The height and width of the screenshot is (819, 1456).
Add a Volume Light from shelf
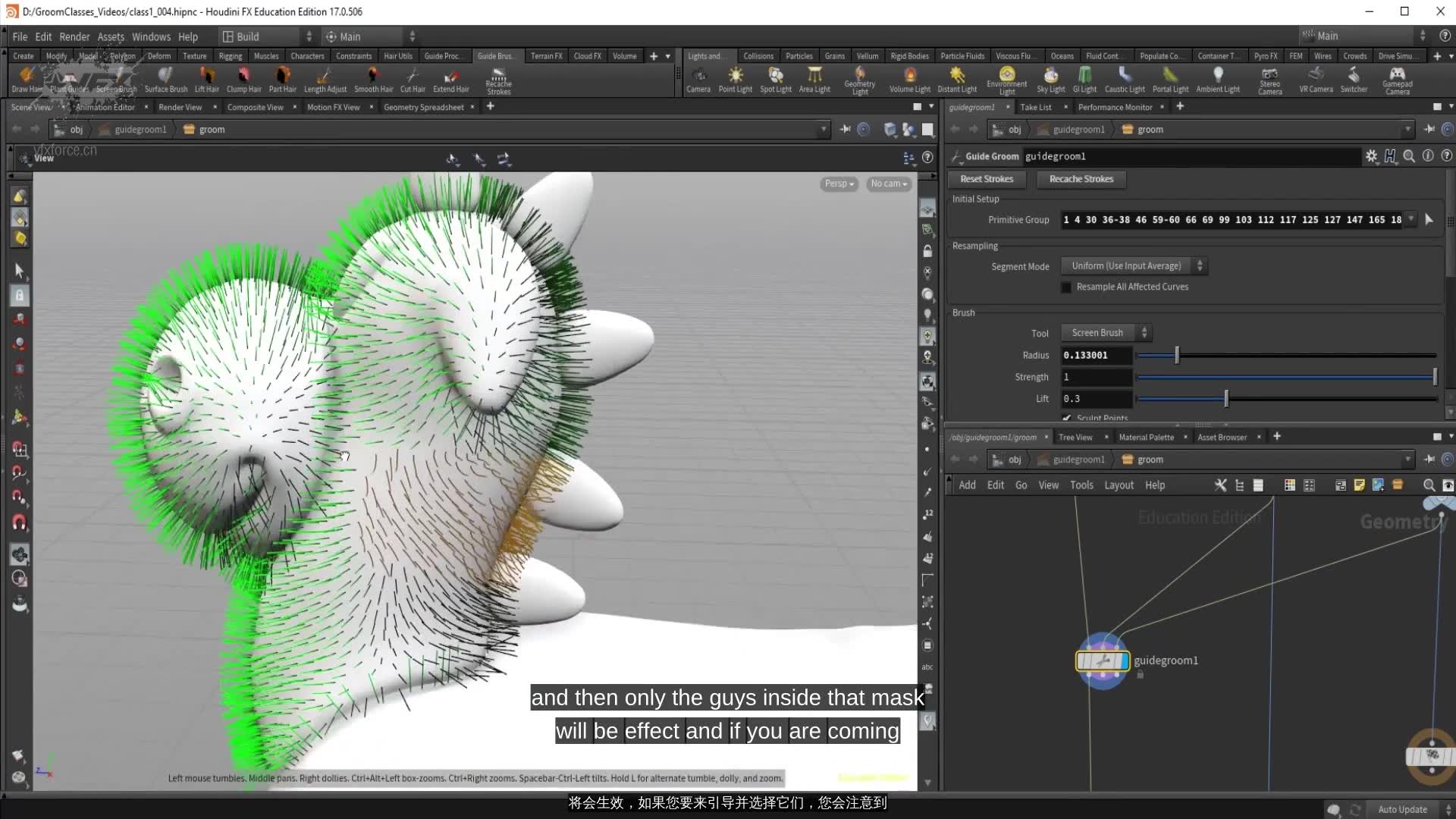pyautogui.click(x=909, y=80)
